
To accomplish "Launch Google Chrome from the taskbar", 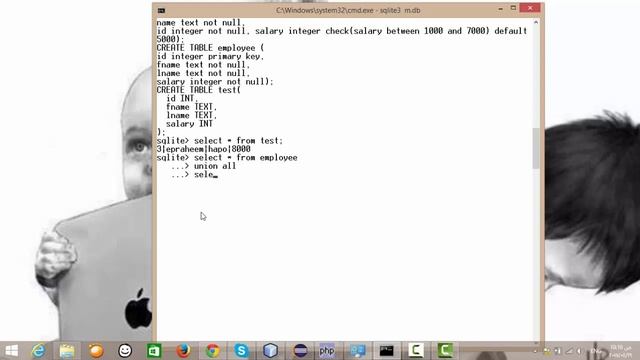I will tap(212, 351).
